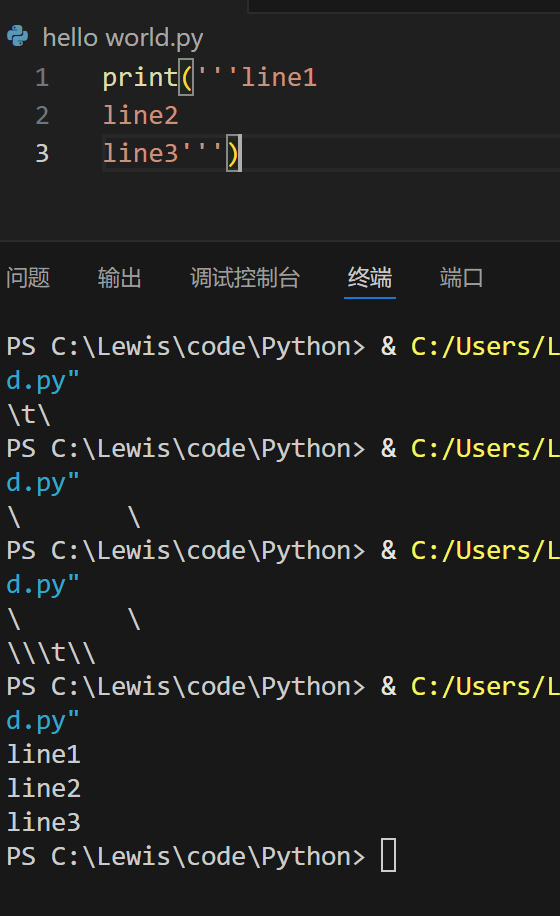This screenshot has height=916, width=560.
Task: Click the line2 text in editor
Action: pos(140,116)
